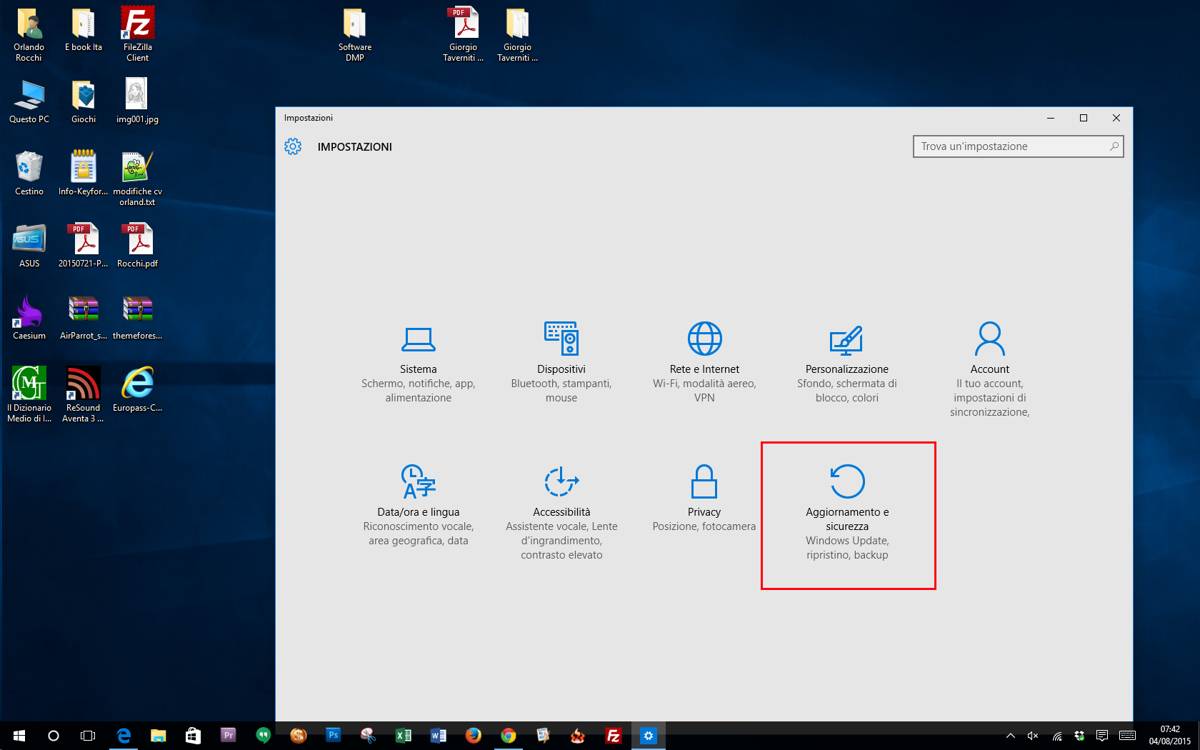Expand hidden icons in the system tray
Screen dimensions: 1200x750
[x=1011, y=736]
